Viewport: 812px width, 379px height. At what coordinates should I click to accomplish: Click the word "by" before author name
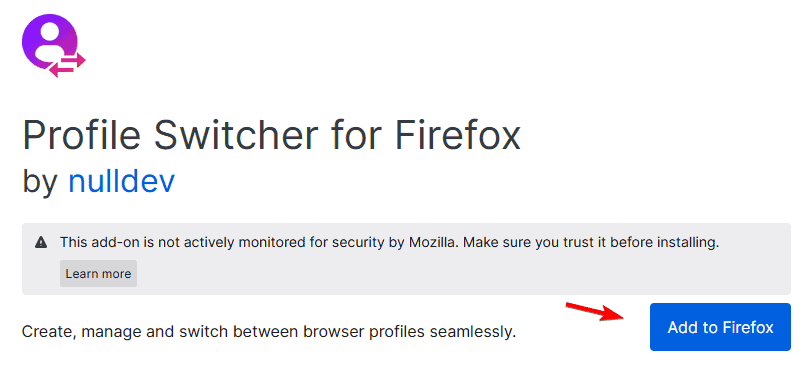tap(39, 182)
